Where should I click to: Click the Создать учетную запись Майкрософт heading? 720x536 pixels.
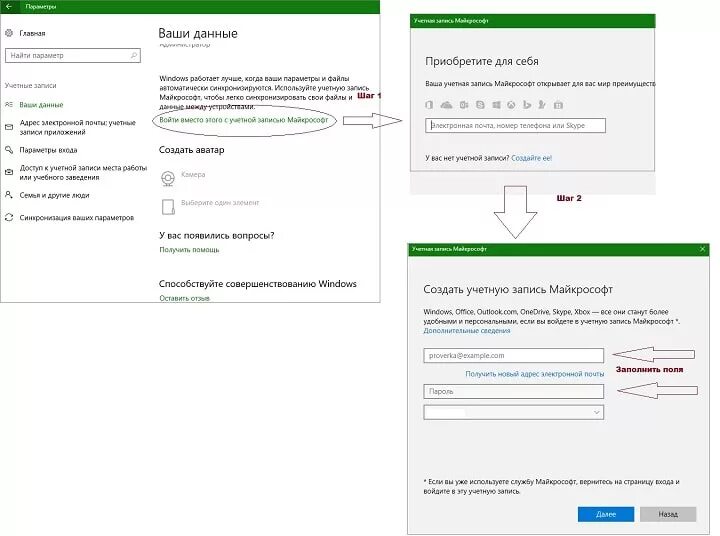coord(518,289)
